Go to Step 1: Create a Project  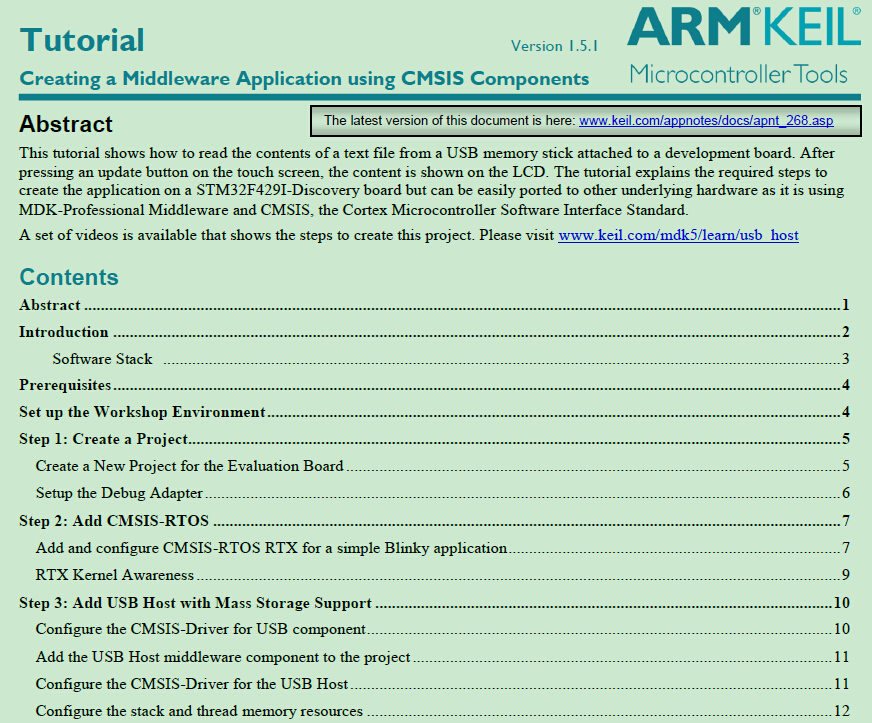(434, 439)
